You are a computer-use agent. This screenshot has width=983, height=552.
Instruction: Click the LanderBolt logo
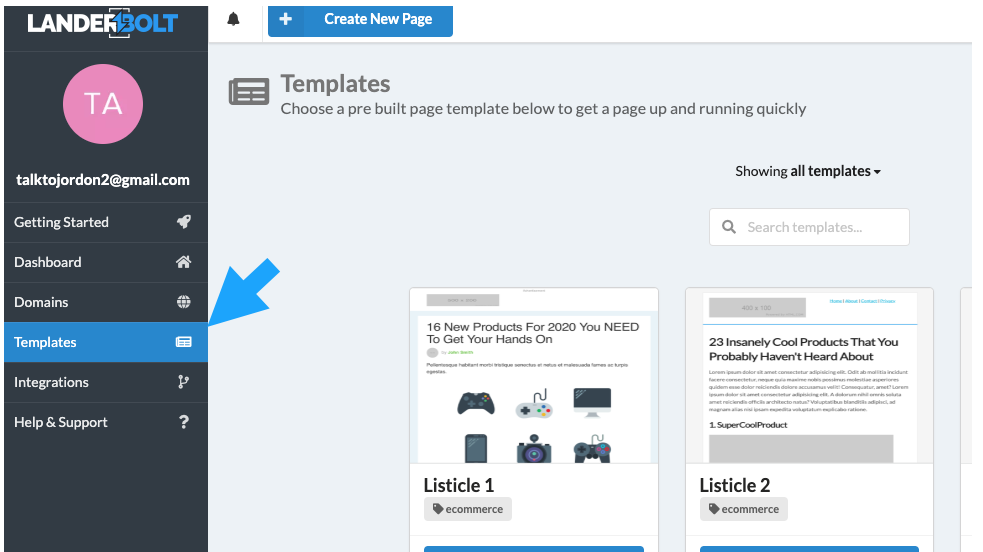click(103, 24)
